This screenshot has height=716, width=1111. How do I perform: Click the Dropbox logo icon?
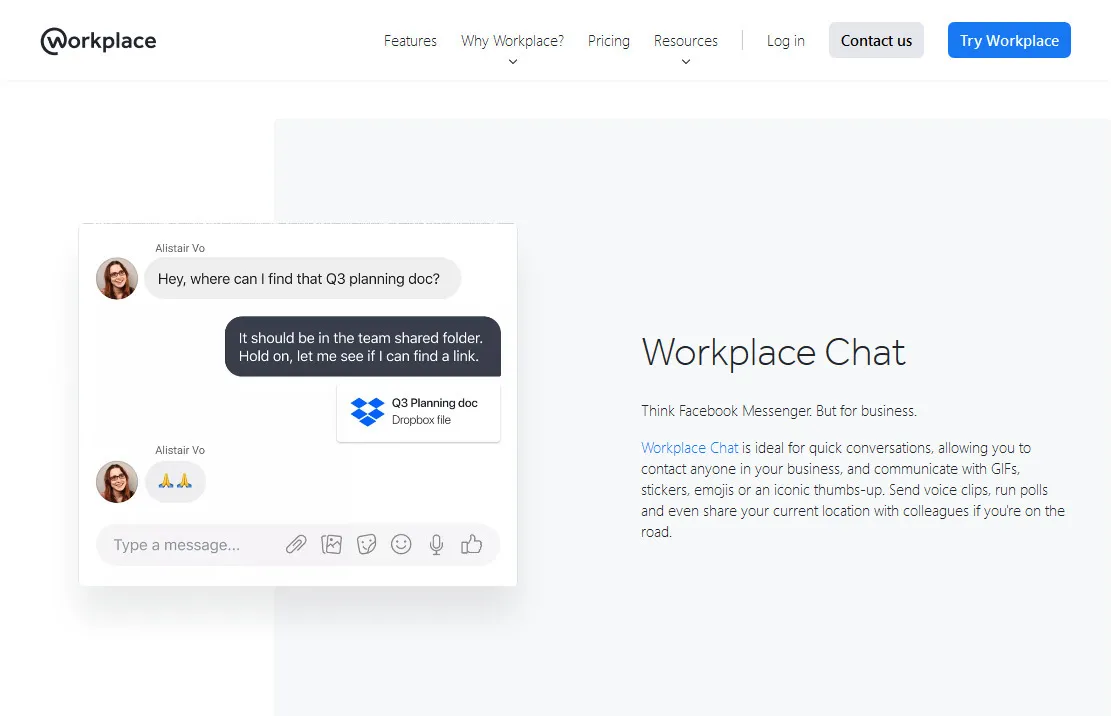pyautogui.click(x=367, y=411)
